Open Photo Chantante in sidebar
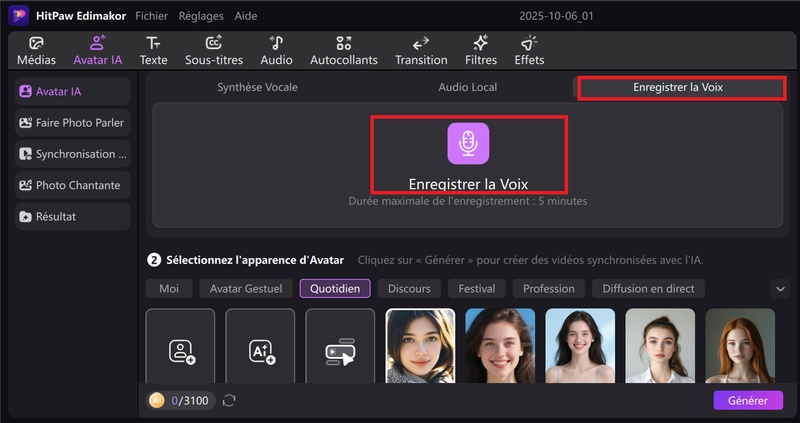Viewport: 800px width, 423px height. (73, 185)
